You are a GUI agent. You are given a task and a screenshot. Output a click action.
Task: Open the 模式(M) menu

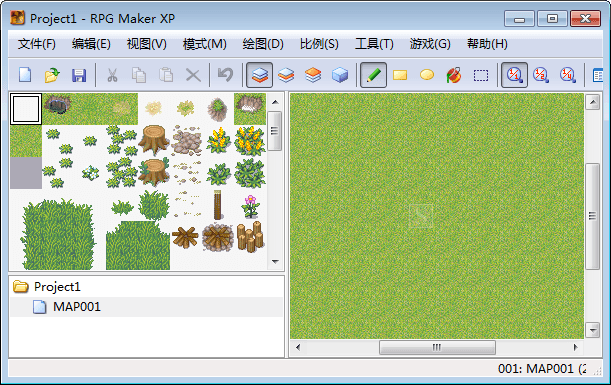[x=205, y=44]
